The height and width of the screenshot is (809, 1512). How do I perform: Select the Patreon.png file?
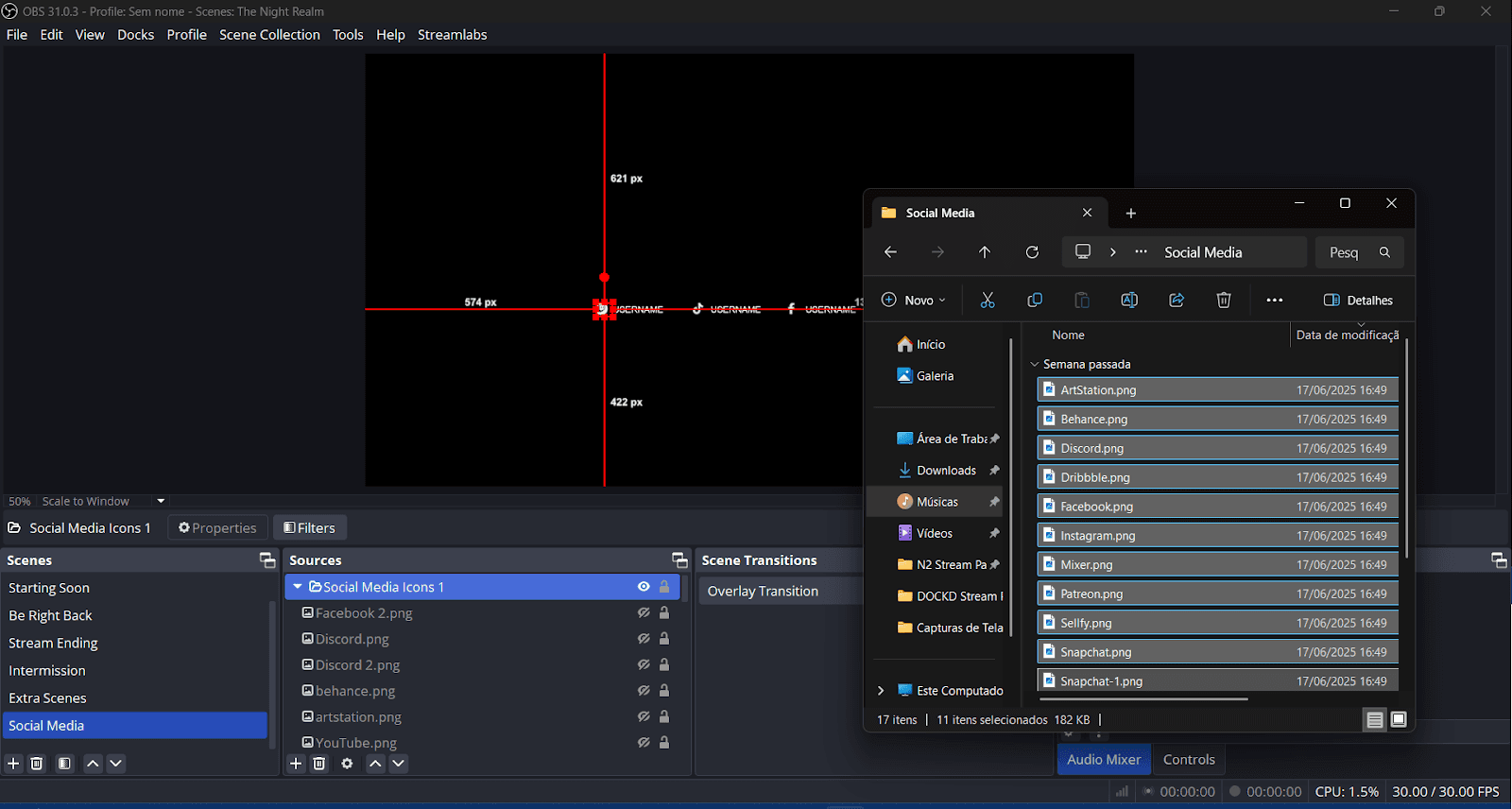tap(1217, 594)
